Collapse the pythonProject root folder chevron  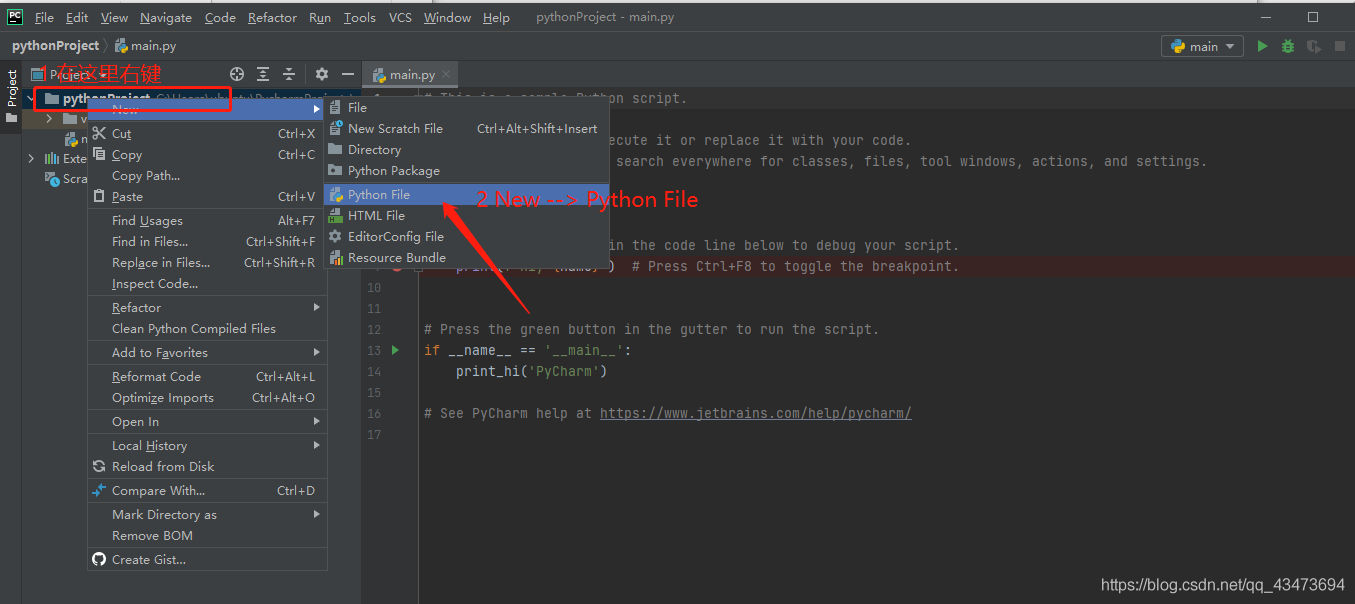click(33, 99)
